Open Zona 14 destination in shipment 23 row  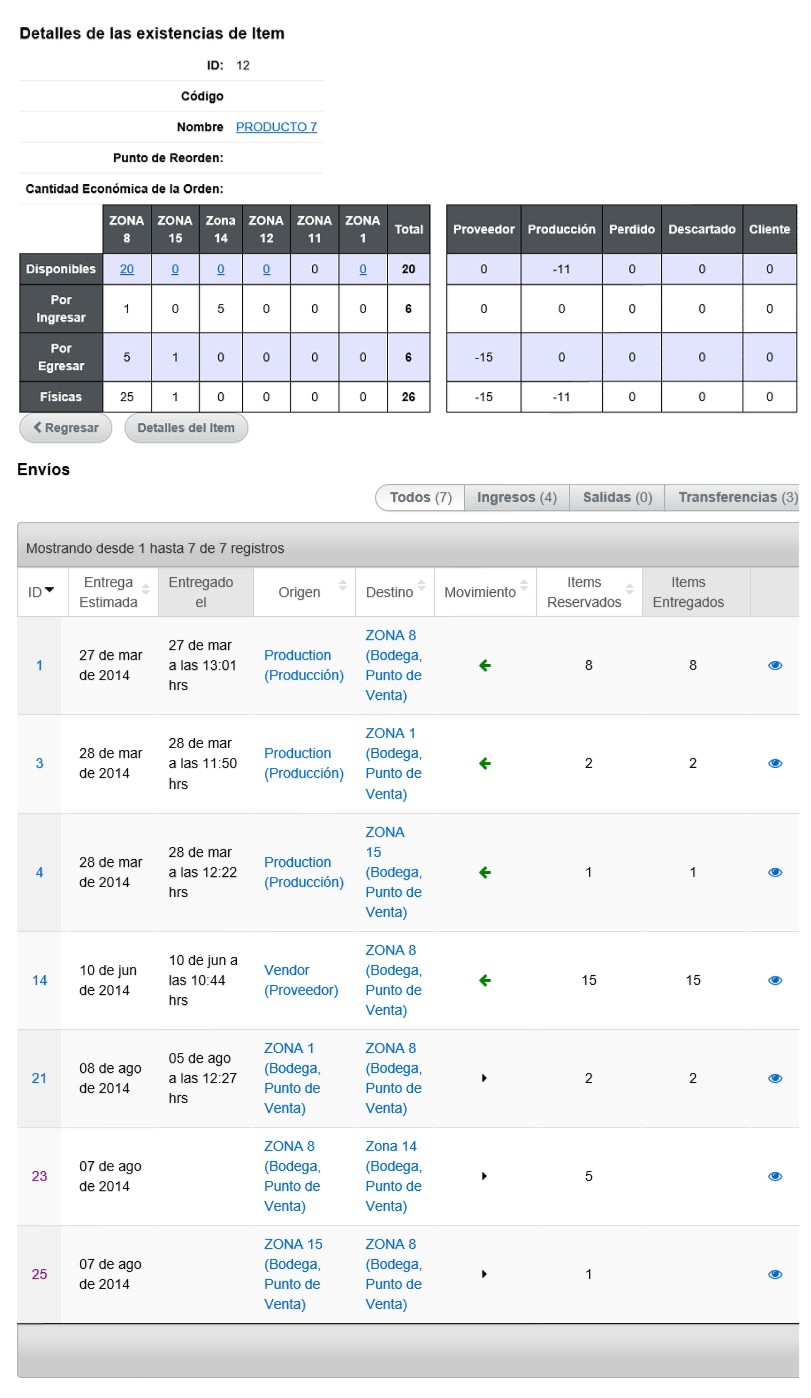[394, 1176]
